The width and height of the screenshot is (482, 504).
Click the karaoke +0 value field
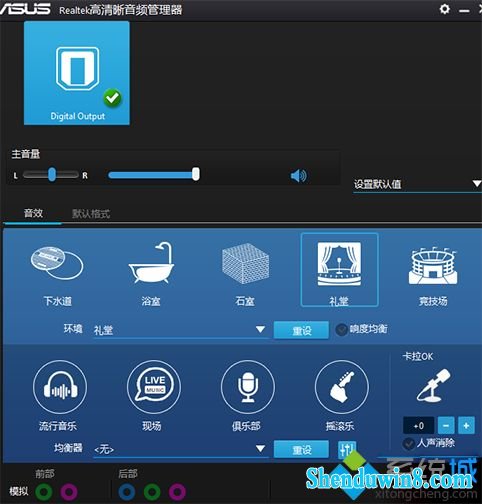click(419, 426)
